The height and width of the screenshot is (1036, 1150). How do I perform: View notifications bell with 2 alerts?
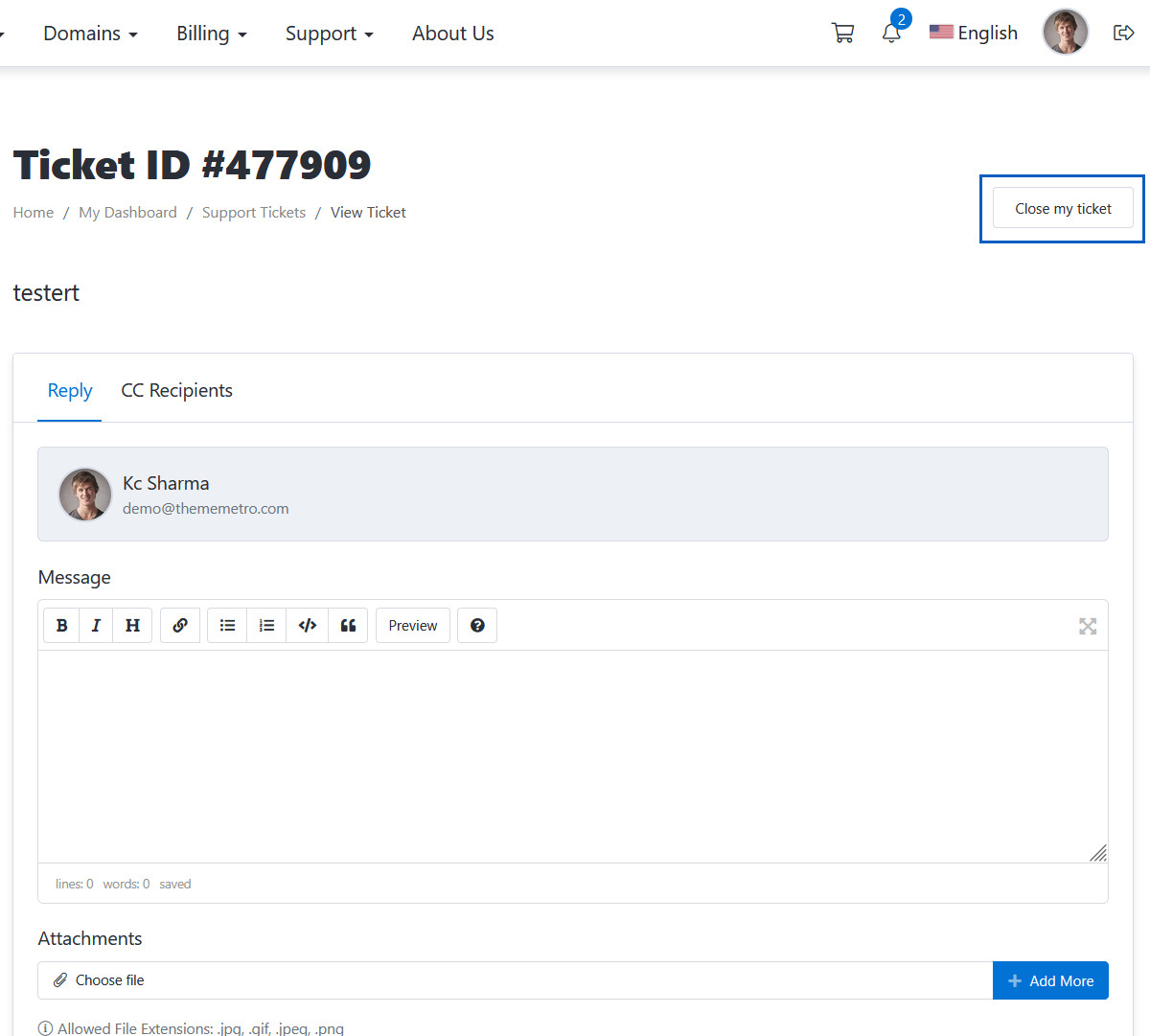pos(891,34)
